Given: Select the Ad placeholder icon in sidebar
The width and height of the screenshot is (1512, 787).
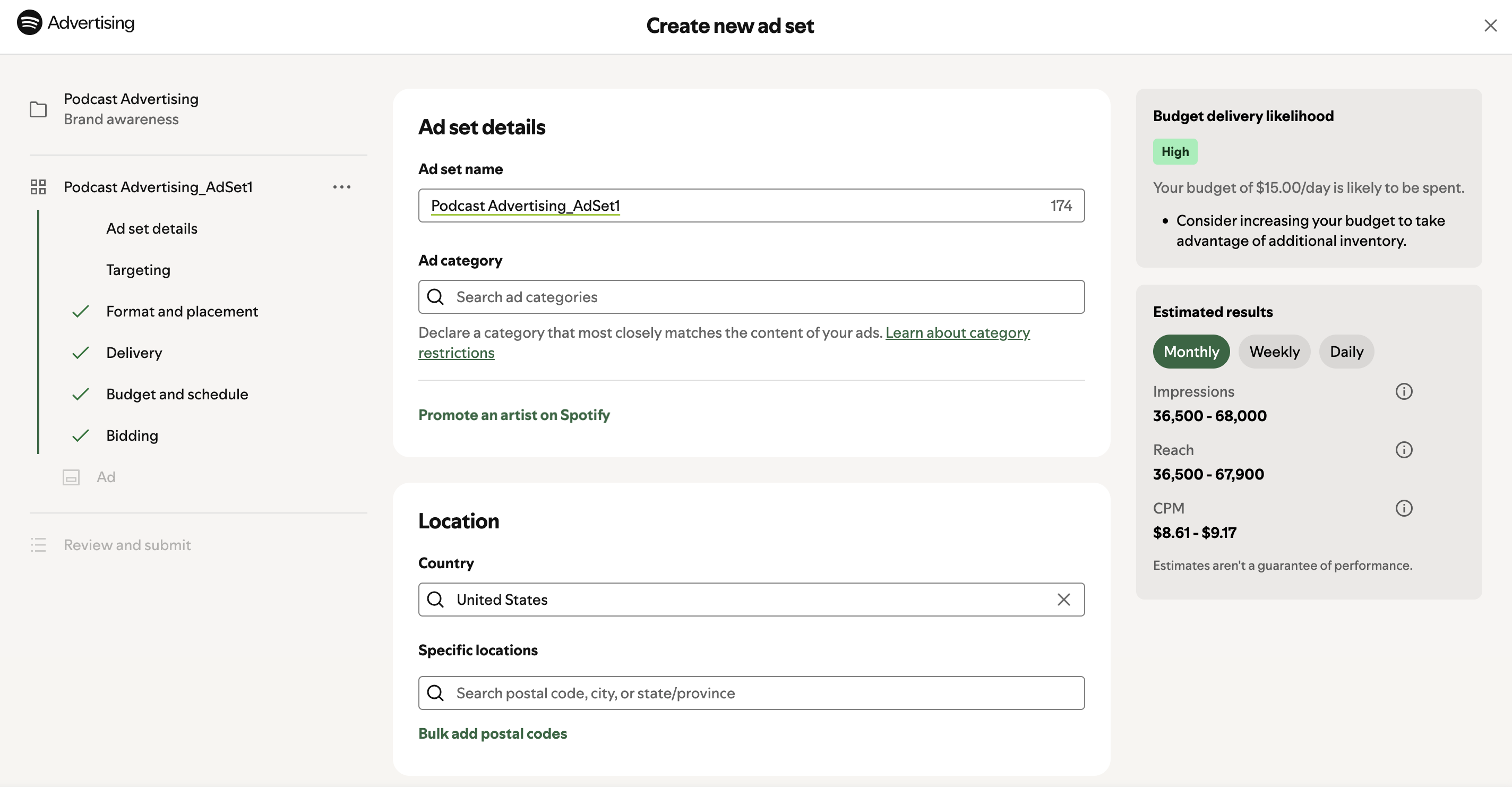Looking at the screenshot, I should (x=71, y=477).
